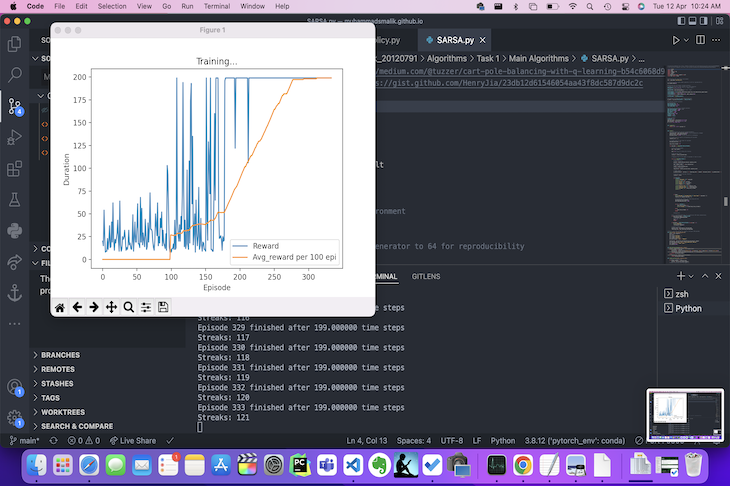Open the Run dropdown arrow beside play button
Image resolution: width=730 pixels, height=486 pixels.
coord(686,40)
